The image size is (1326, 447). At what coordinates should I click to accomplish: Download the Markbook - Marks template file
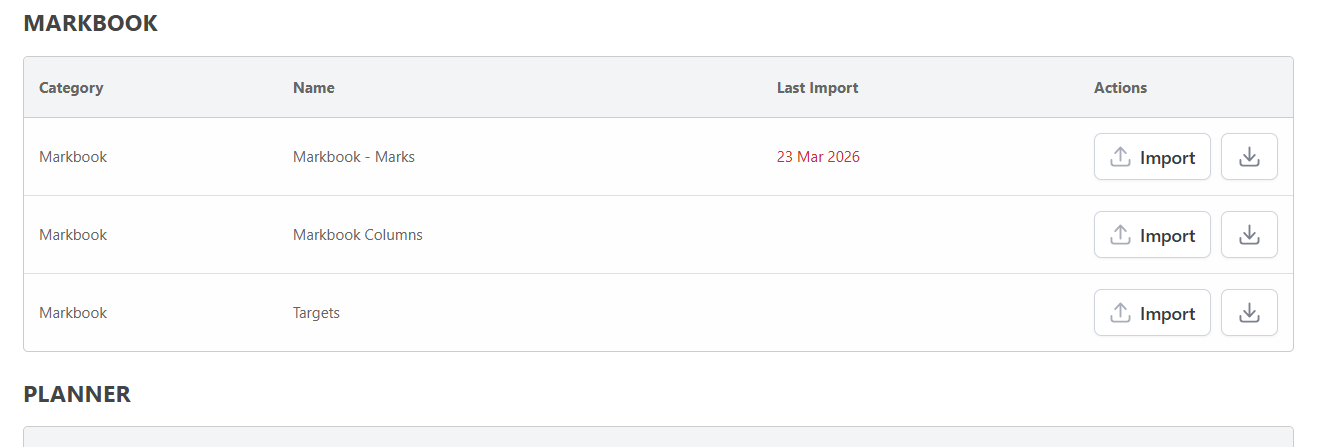click(x=1249, y=157)
